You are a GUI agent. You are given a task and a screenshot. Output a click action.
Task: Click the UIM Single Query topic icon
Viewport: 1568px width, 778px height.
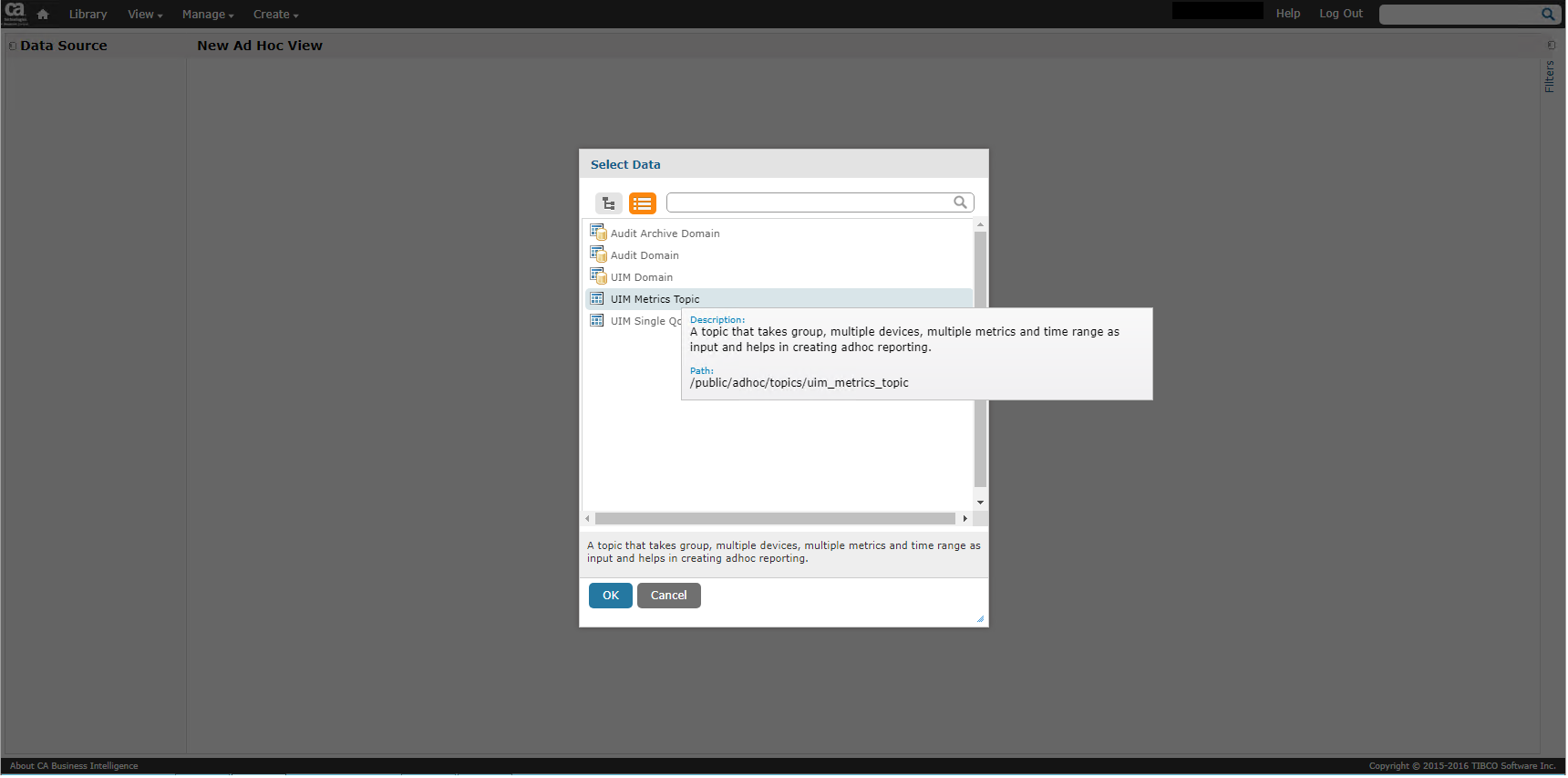point(597,320)
